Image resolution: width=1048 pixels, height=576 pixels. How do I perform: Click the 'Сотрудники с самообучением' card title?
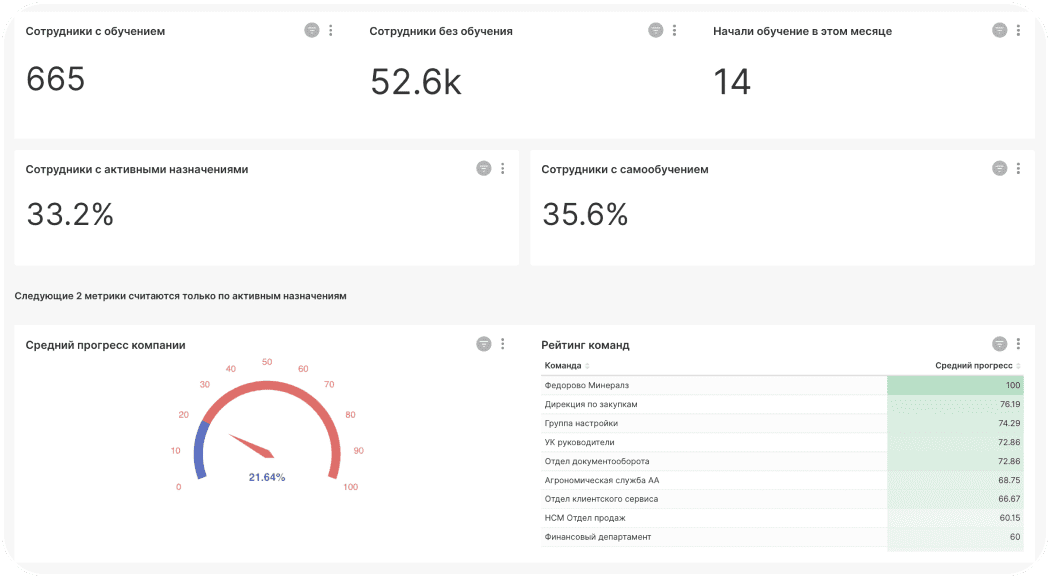625,170
